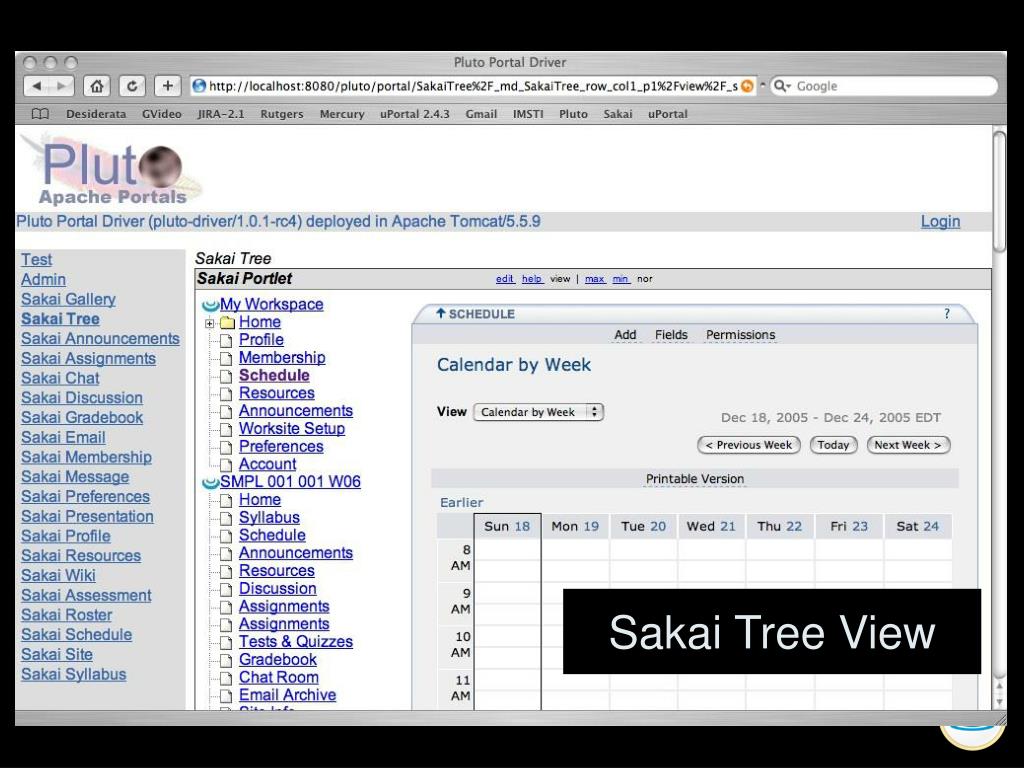Click the Pluto Apache Portals logo
This screenshot has height=768, width=1024.
point(111,171)
